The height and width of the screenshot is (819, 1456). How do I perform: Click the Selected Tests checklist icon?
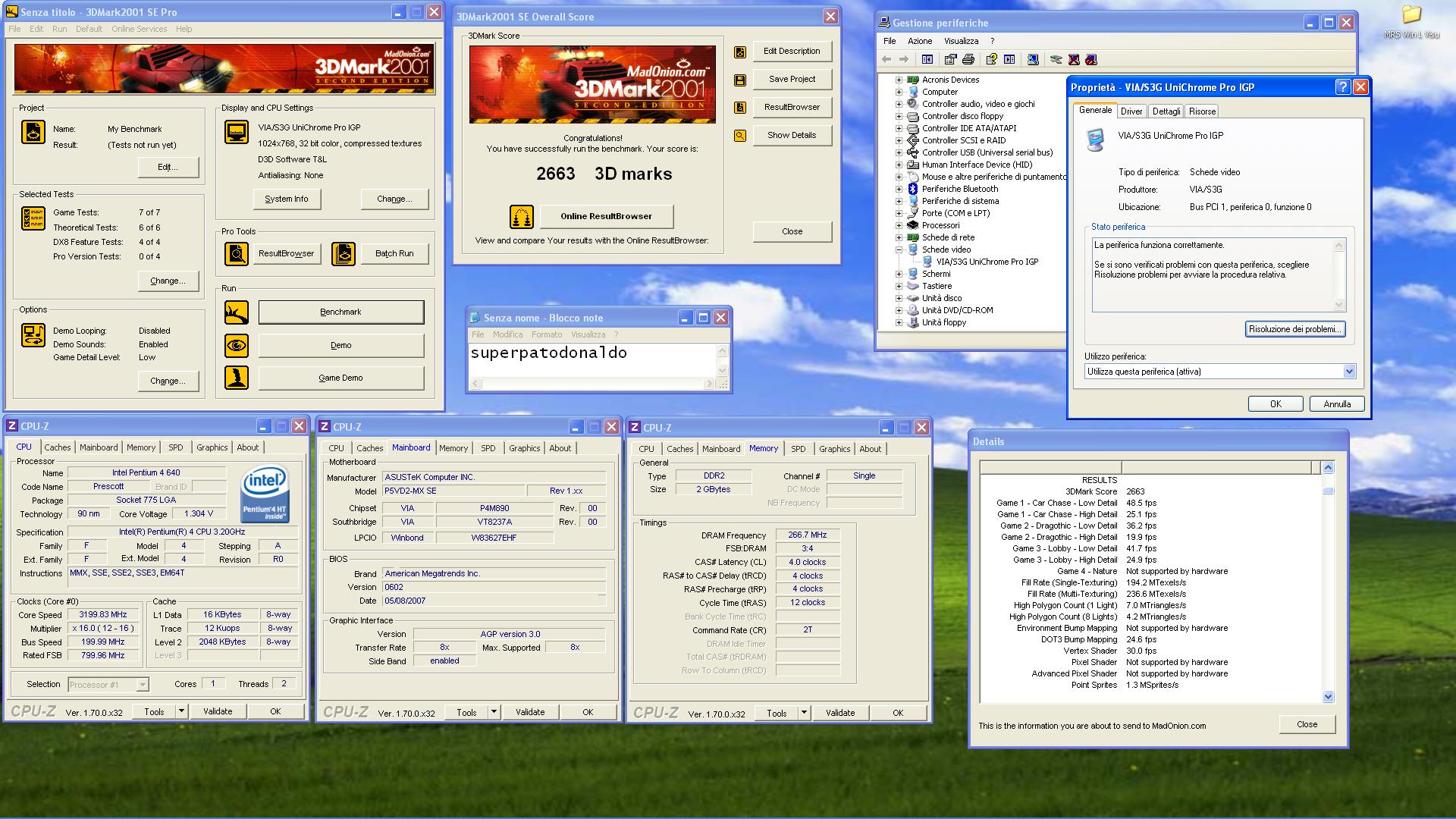pyautogui.click(x=33, y=218)
